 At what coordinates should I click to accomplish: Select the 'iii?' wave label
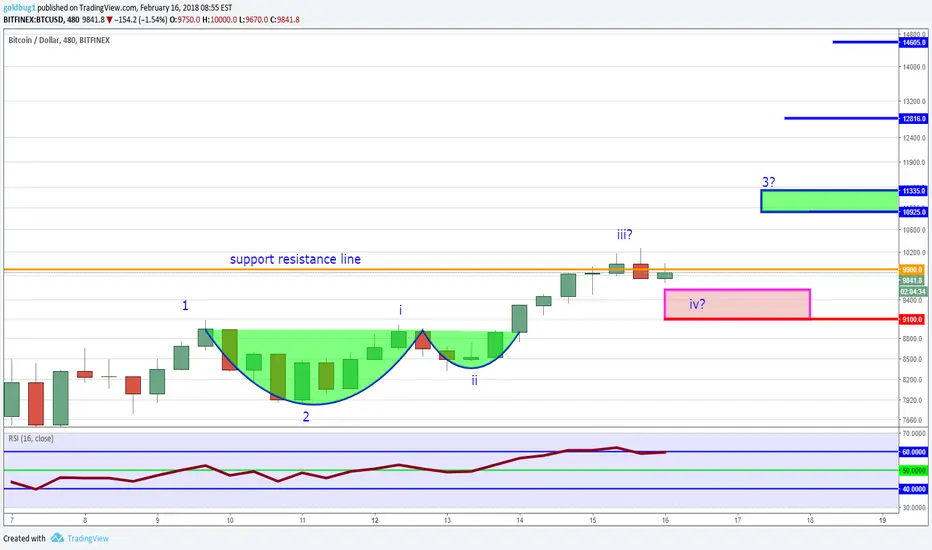coord(624,234)
